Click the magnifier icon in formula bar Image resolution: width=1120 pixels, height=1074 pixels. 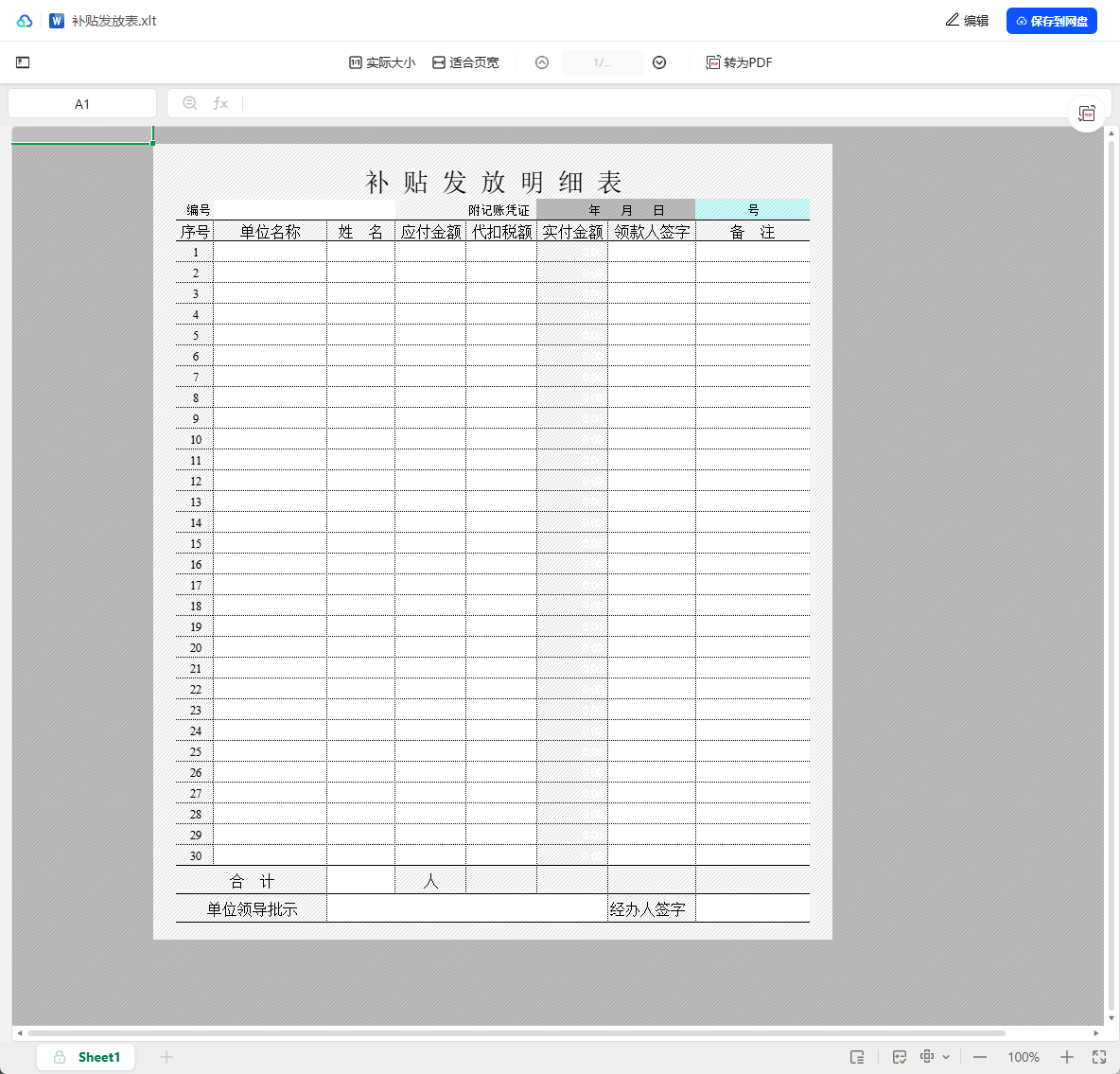tap(190, 103)
